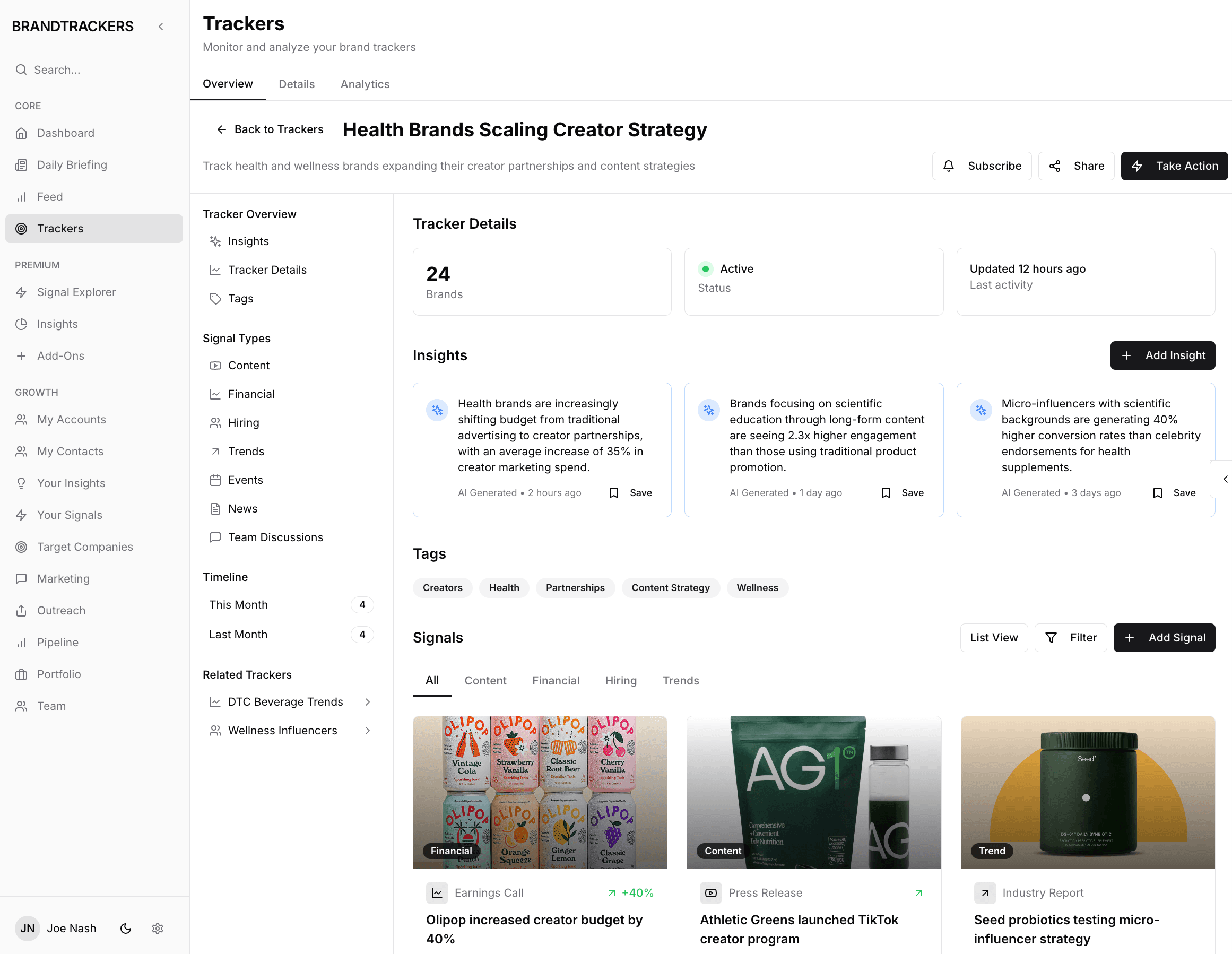1232x954 pixels.
Task: Save the scientific education insight
Action: point(903,493)
